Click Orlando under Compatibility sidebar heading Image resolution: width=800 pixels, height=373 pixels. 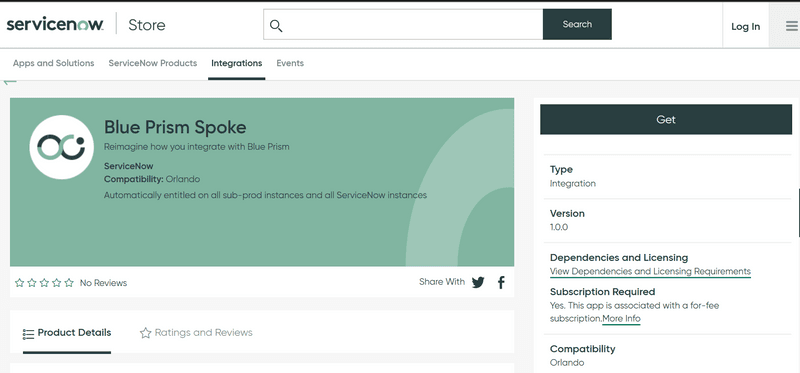[567, 363]
